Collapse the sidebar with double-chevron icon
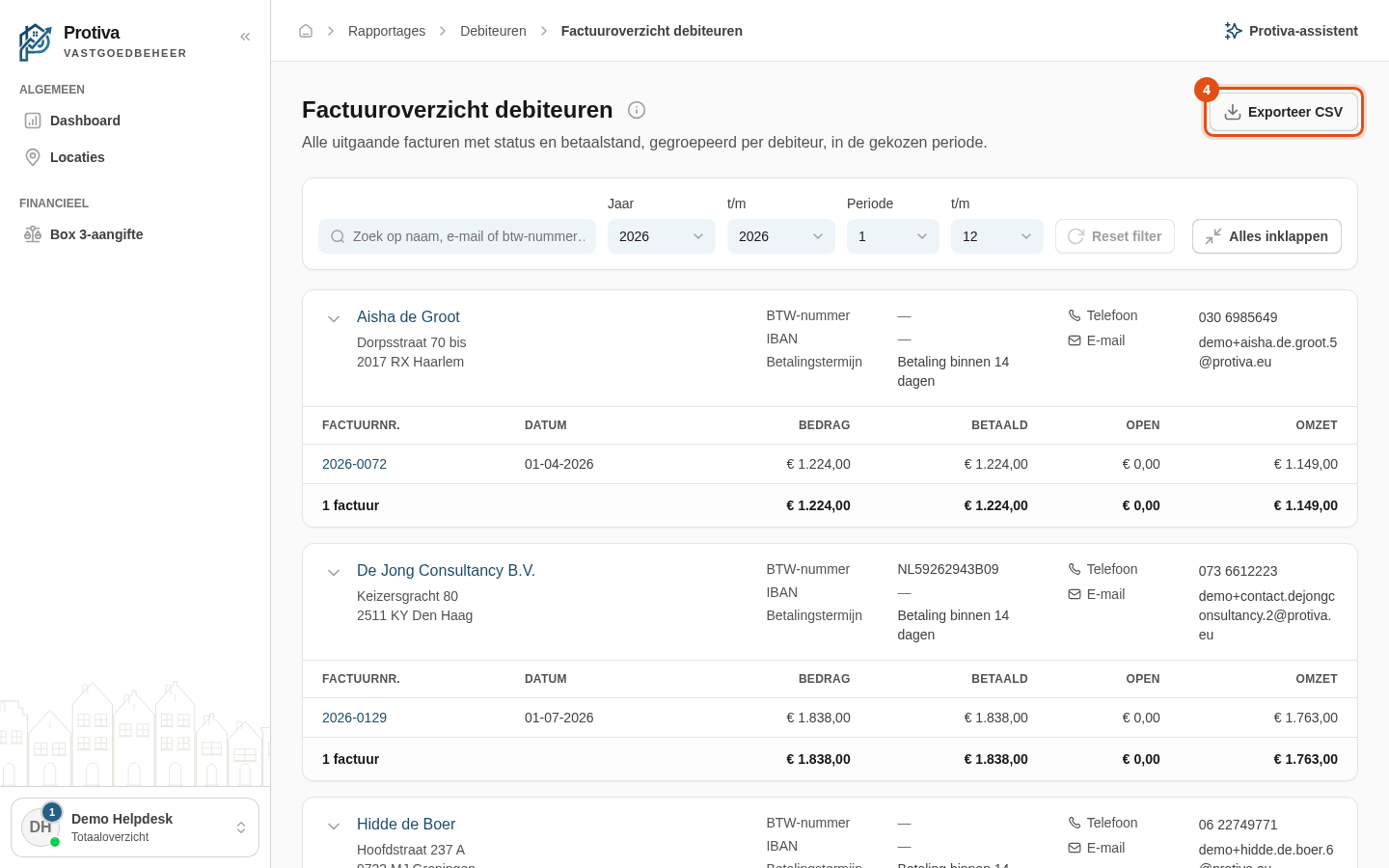1389x868 pixels. click(x=245, y=37)
